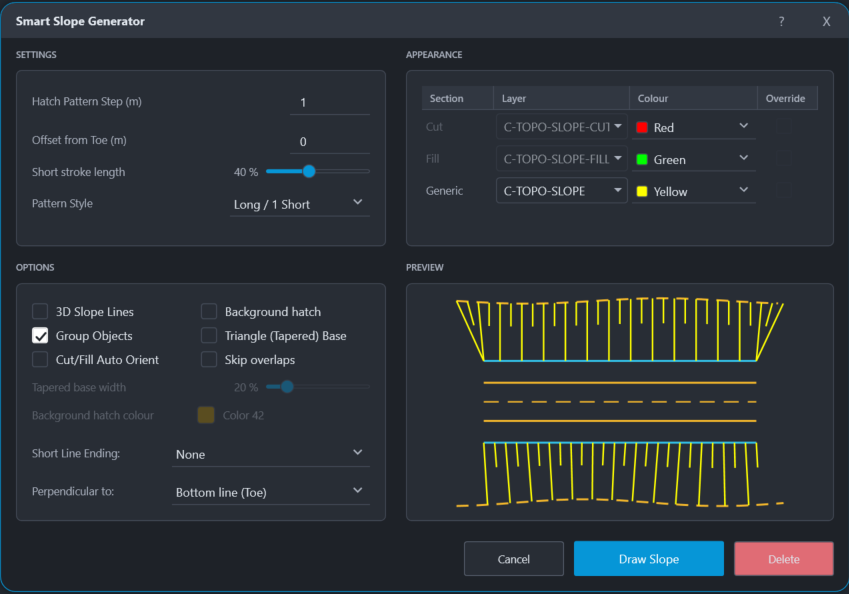Click the Cancel button
Screen dimensions: 849x594
pos(514,559)
